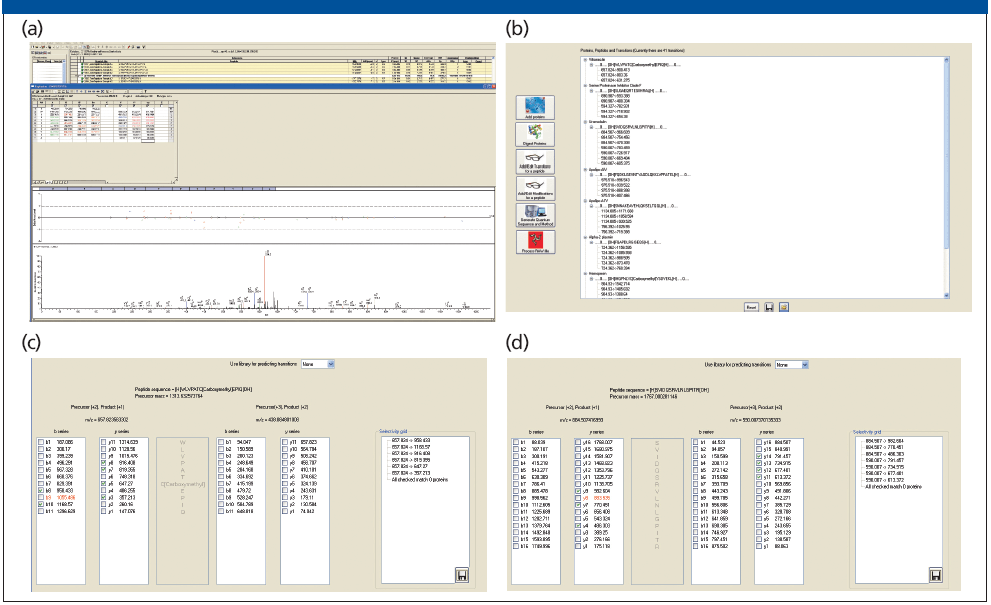Uncheck b8 958.433 in panel (c)

click(x=41, y=491)
